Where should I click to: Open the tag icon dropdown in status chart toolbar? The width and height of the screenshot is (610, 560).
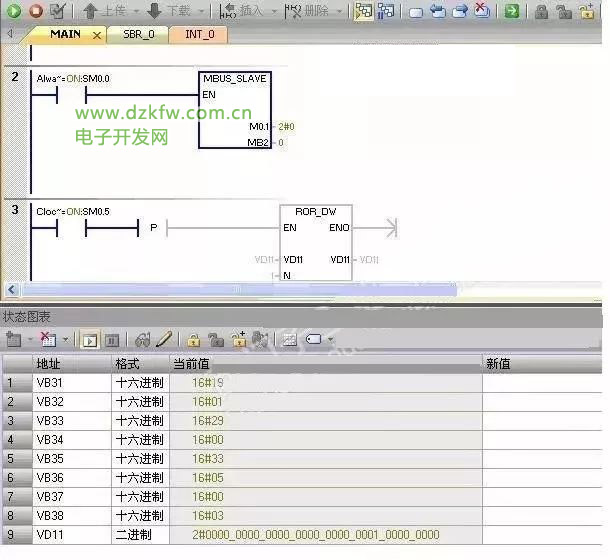click(332, 340)
